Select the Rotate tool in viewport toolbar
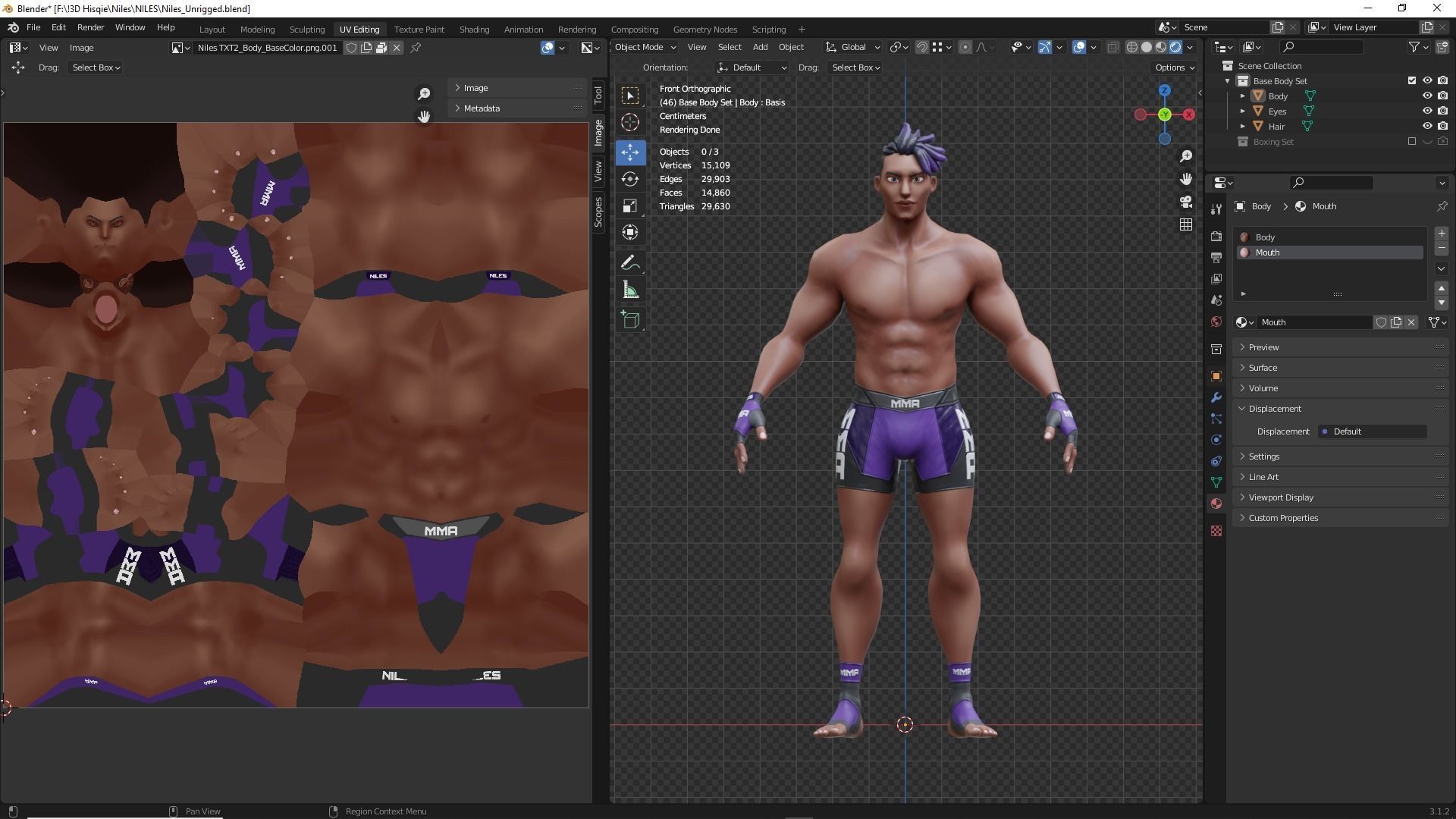Screen dimensions: 1456x819 [x=630, y=179]
